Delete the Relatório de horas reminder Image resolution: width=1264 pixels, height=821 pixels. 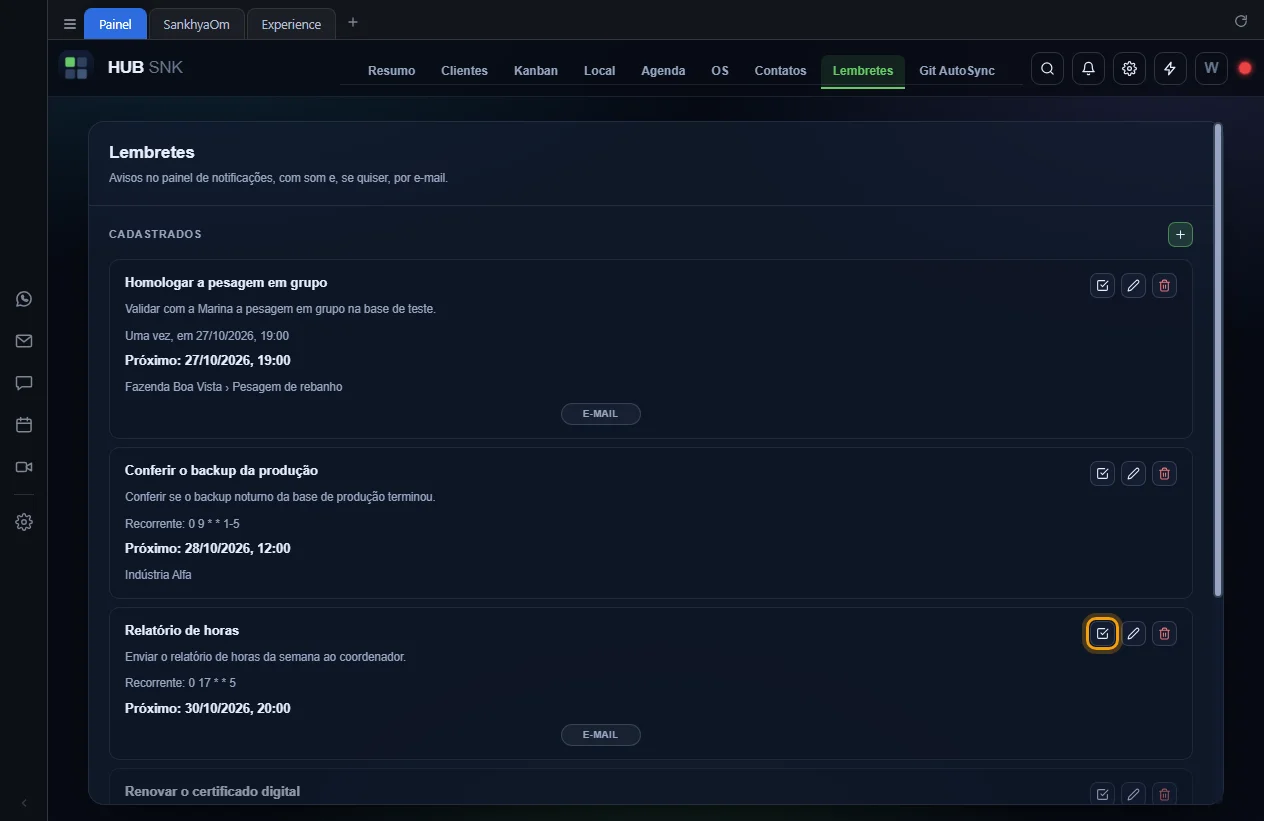(x=1164, y=634)
